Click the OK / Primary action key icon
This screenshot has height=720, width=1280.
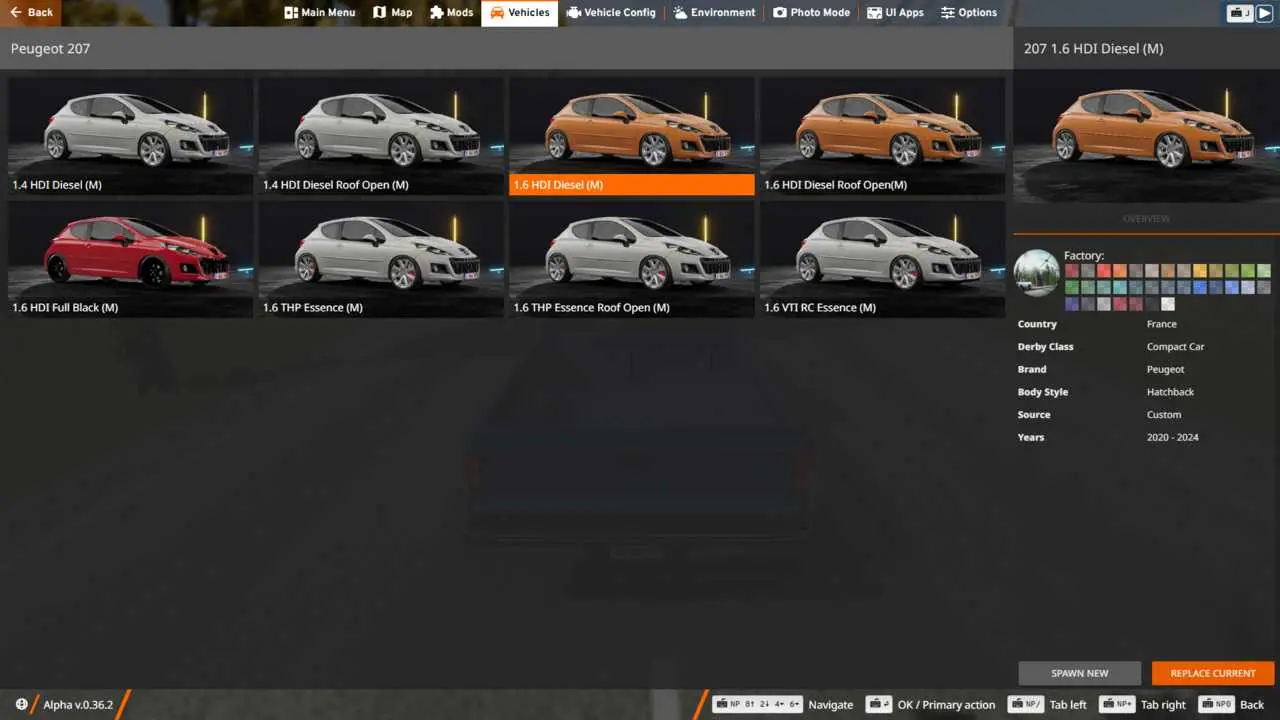pyautogui.click(x=879, y=704)
